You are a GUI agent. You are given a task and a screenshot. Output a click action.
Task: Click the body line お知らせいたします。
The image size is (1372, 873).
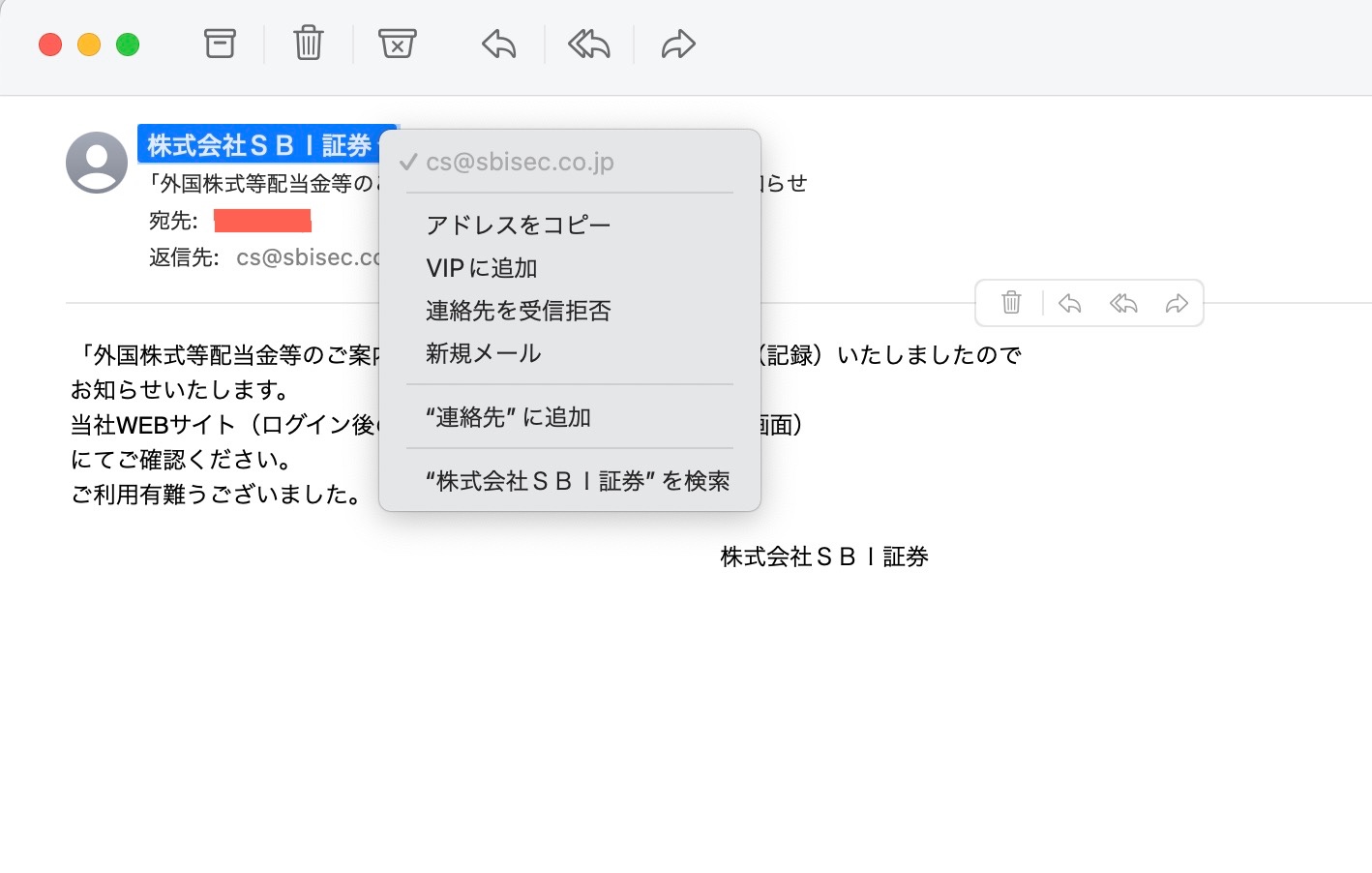[181, 390]
